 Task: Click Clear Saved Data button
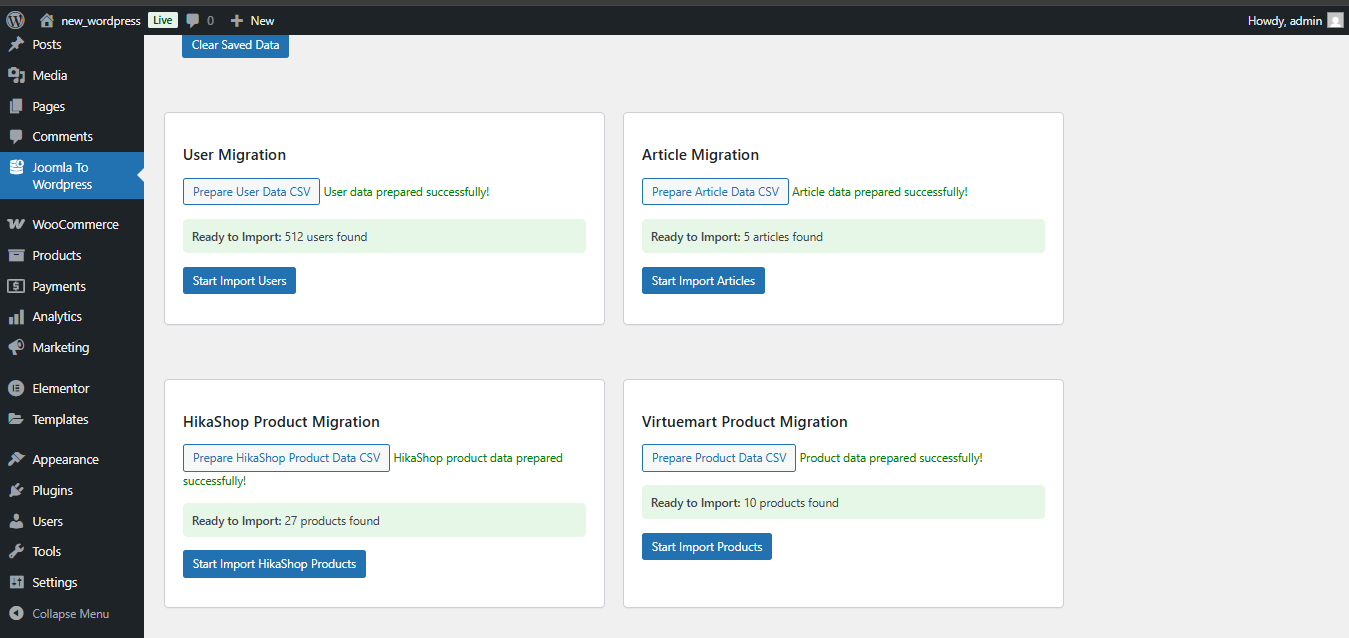(x=235, y=45)
